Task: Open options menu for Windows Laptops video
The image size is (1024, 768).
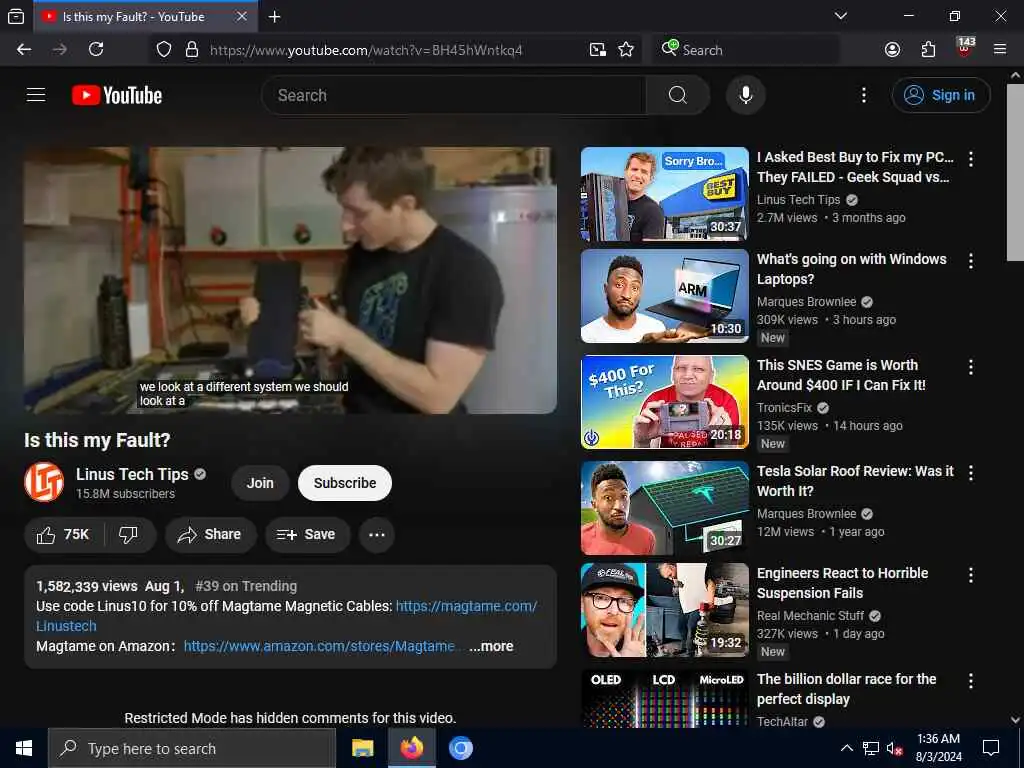Action: click(x=971, y=261)
